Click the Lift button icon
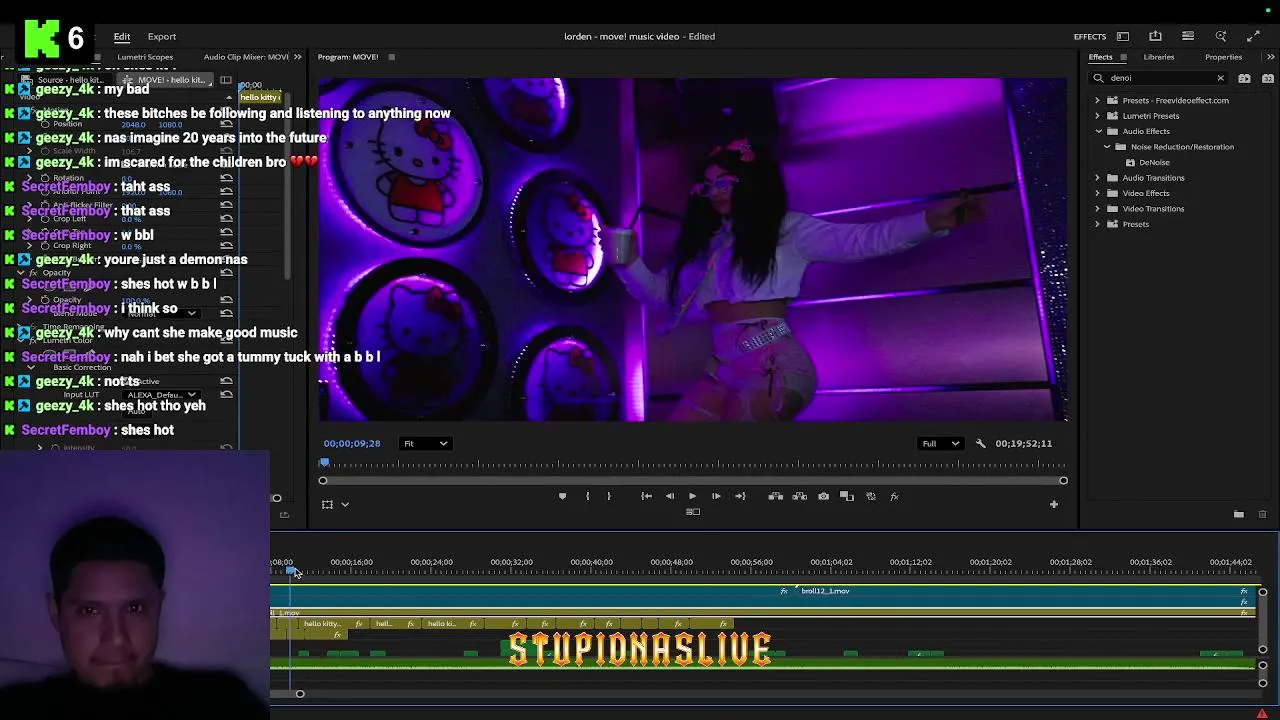1280x720 pixels. tap(775, 496)
